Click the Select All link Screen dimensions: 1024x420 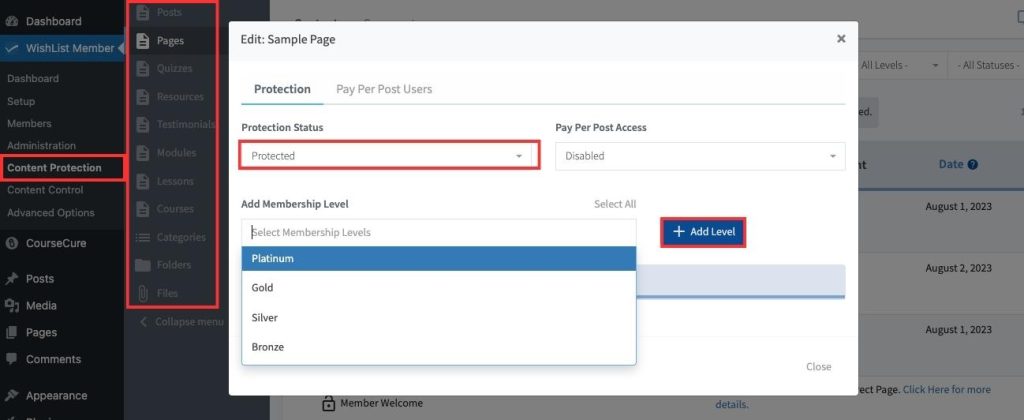(615, 204)
